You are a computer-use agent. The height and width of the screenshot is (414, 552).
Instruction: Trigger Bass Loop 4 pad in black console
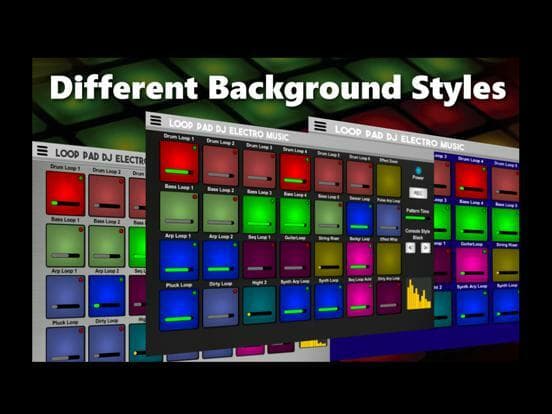(295, 215)
